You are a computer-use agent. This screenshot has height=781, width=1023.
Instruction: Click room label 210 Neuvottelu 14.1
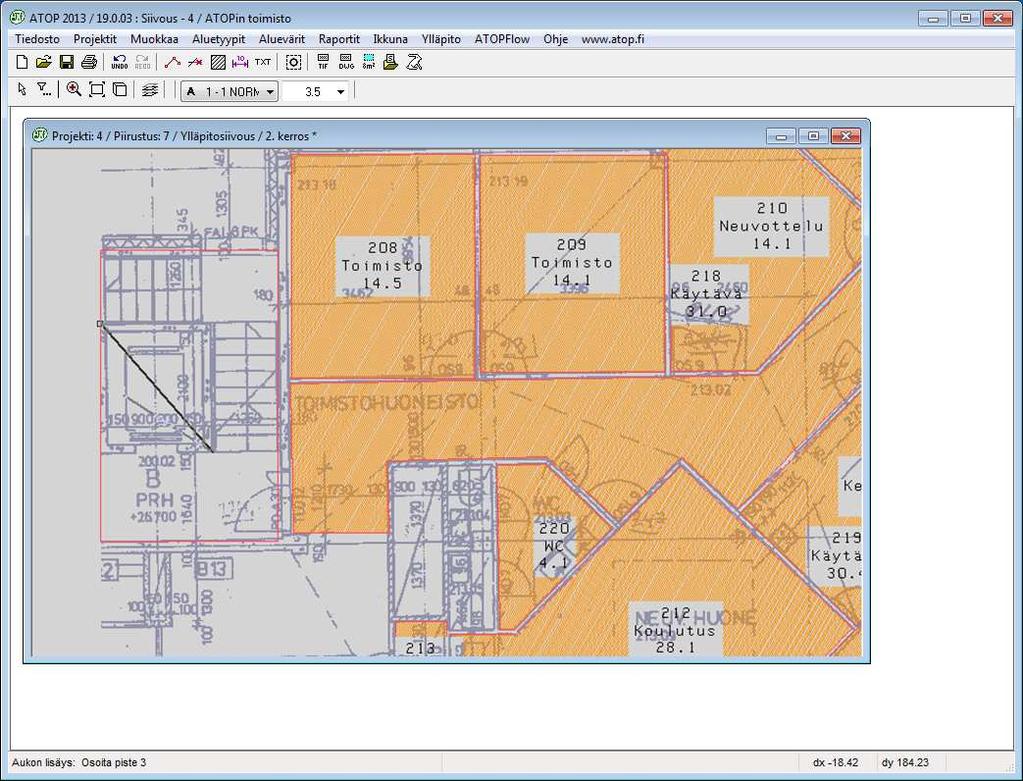tap(771, 226)
